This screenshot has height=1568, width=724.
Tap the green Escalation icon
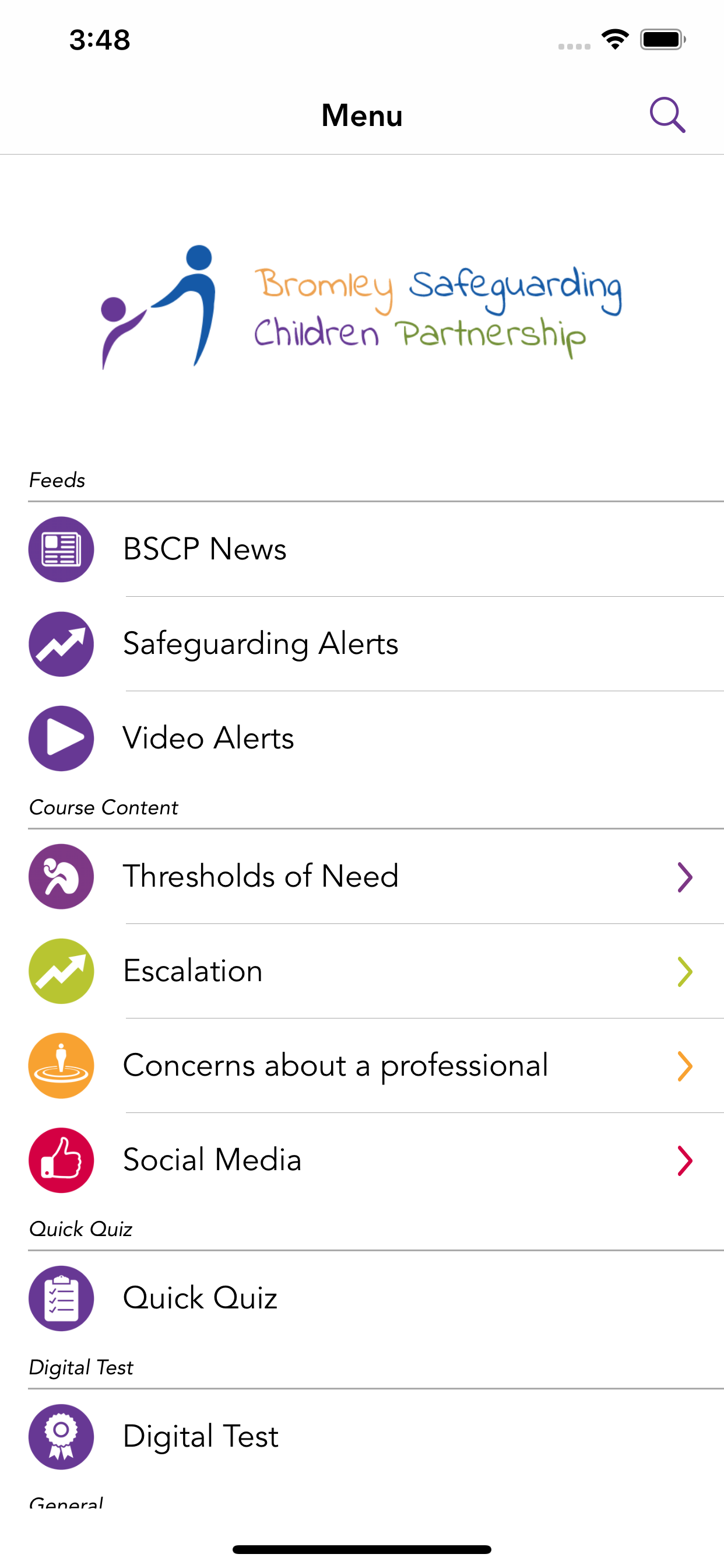click(61, 971)
